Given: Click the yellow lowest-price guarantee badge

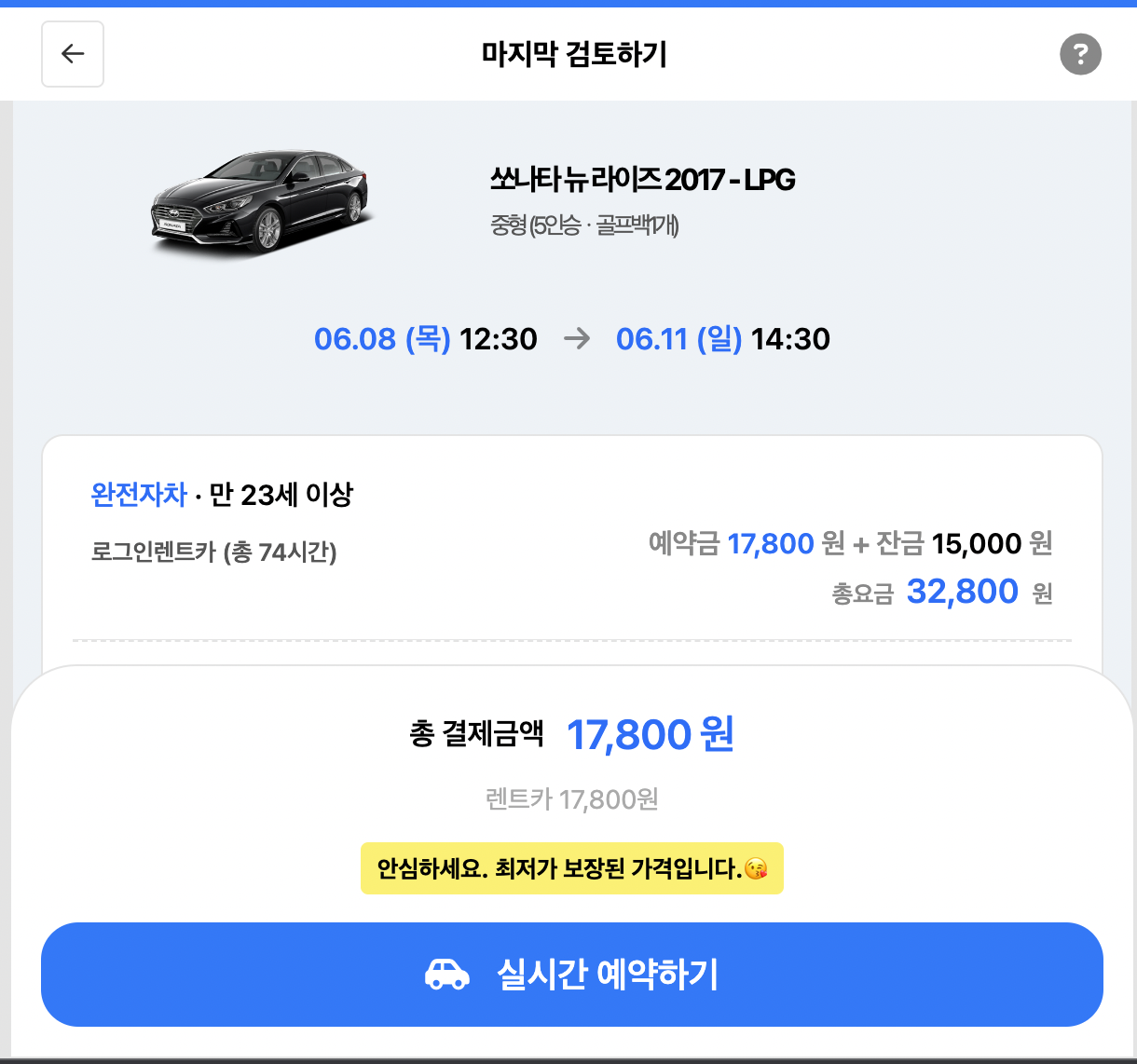Looking at the screenshot, I should [571, 867].
